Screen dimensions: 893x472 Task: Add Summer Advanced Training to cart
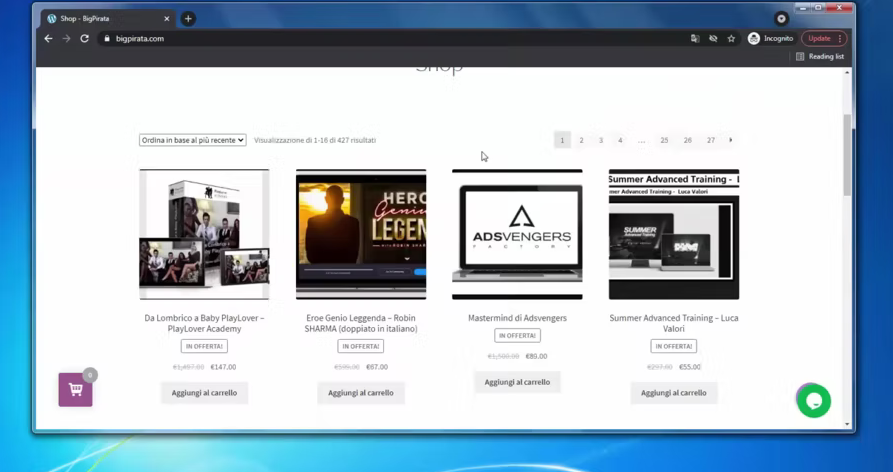[x=674, y=393]
